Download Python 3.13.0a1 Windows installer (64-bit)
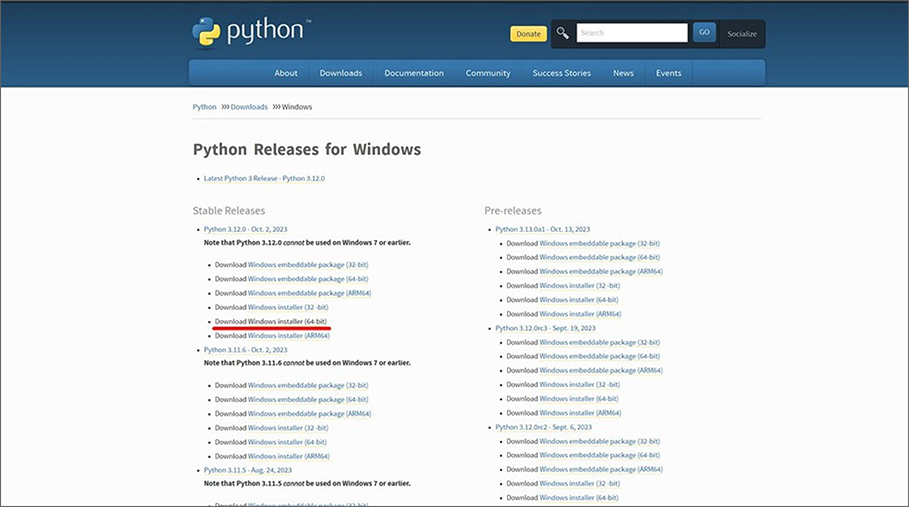Viewport: 909px width, 507px height. (x=579, y=300)
